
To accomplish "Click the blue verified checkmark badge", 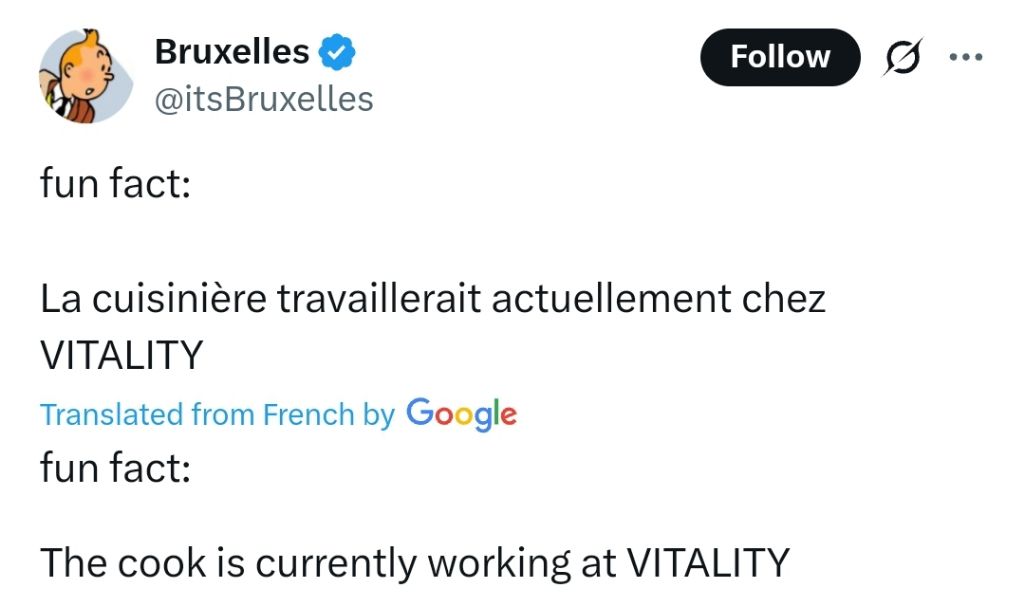I will (x=337, y=52).
